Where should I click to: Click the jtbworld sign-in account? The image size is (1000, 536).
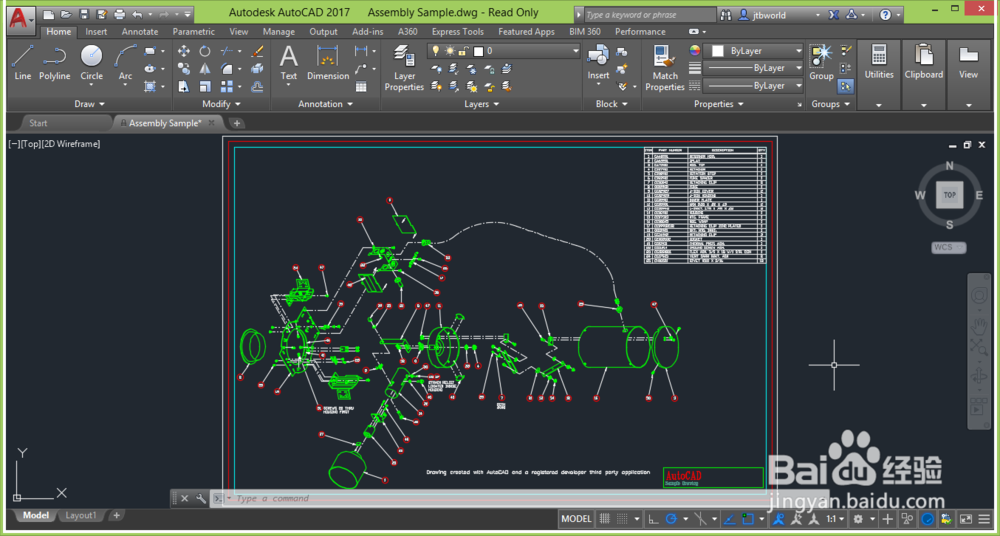770,15
